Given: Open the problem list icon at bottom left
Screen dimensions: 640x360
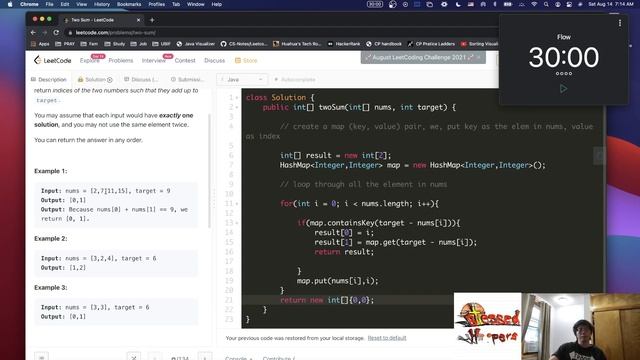Looking at the screenshot, I should point(41,357).
